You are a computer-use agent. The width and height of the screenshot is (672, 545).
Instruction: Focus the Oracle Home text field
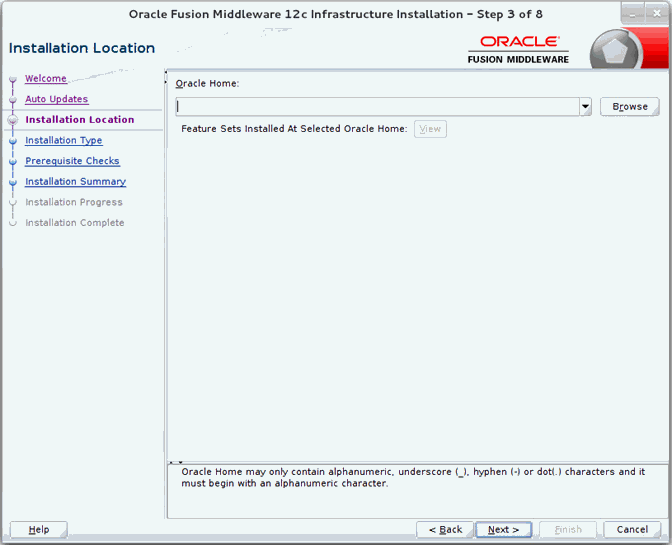[378, 107]
